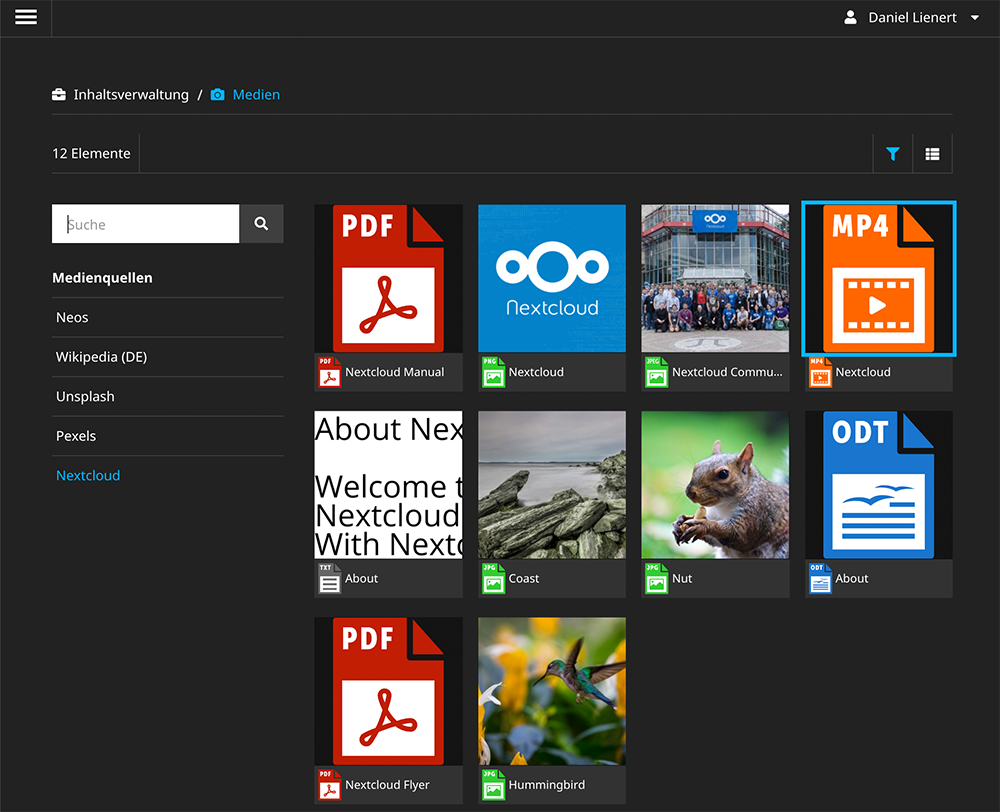
Task: Click the Nextcloud Flyer file name
Action: point(387,785)
